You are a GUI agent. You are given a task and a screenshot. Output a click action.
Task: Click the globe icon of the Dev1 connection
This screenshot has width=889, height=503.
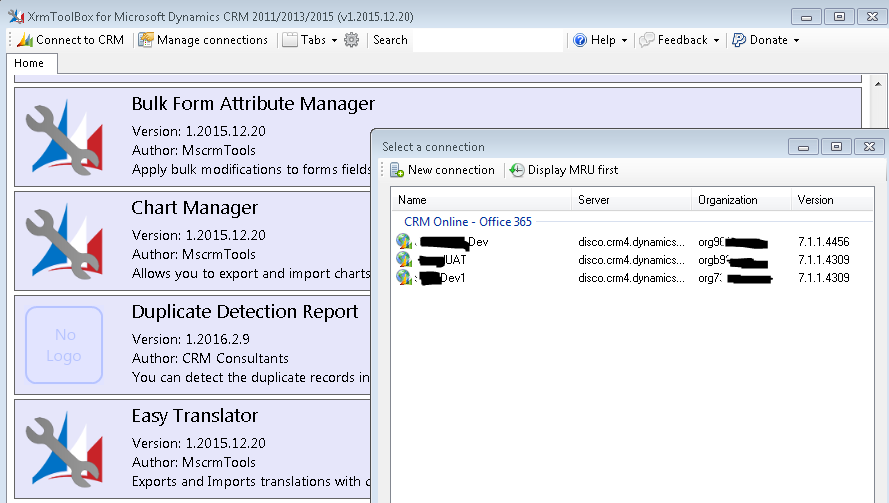404,278
